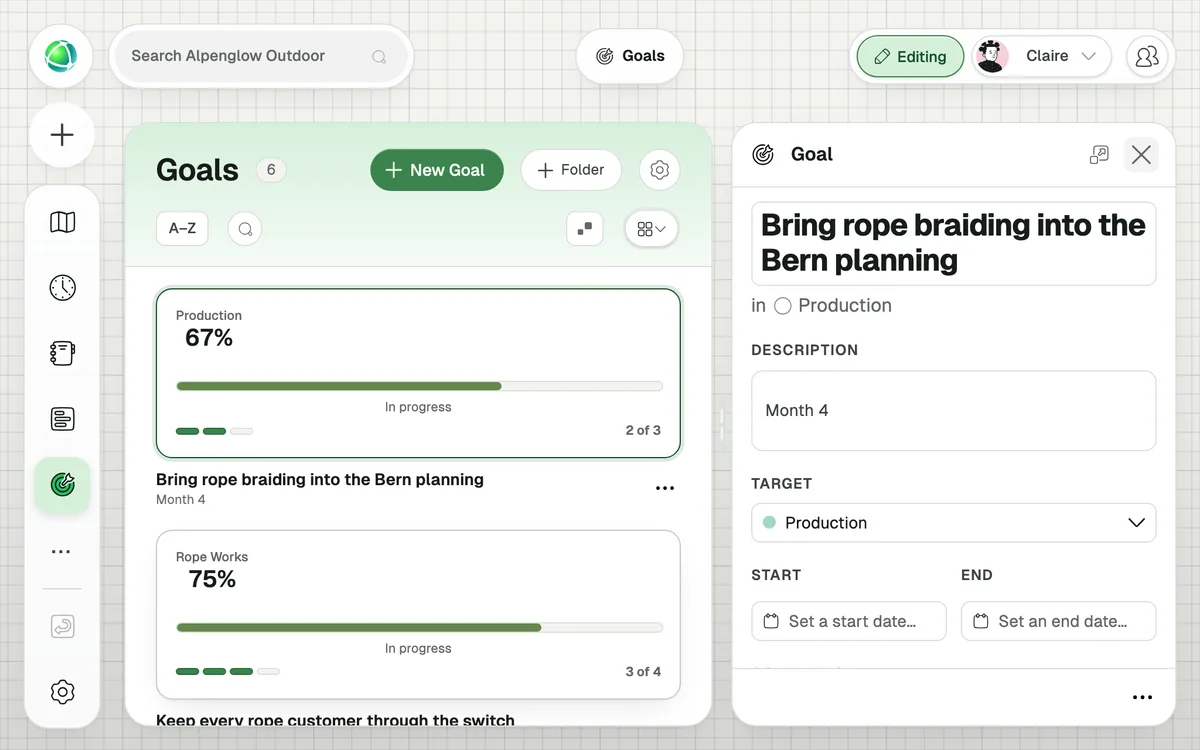
Task: Click the Search Alpenglow Outdoor field
Action: pyautogui.click(x=261, y=56)
